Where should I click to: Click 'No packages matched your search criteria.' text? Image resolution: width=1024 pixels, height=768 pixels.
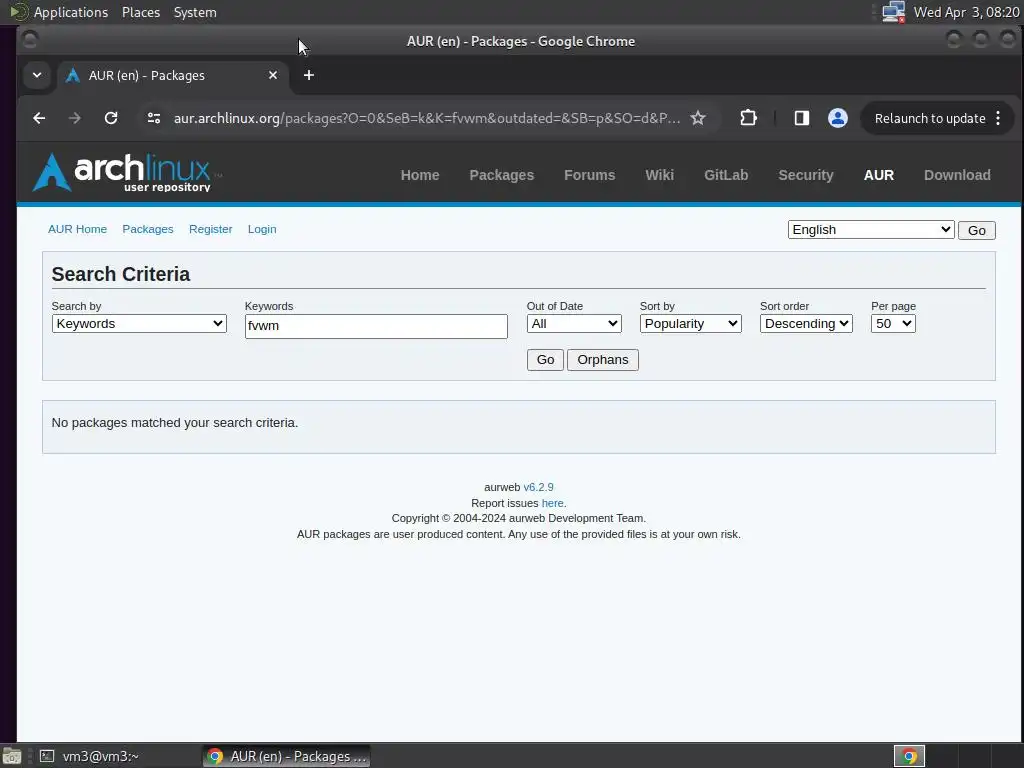pos(174,423)
